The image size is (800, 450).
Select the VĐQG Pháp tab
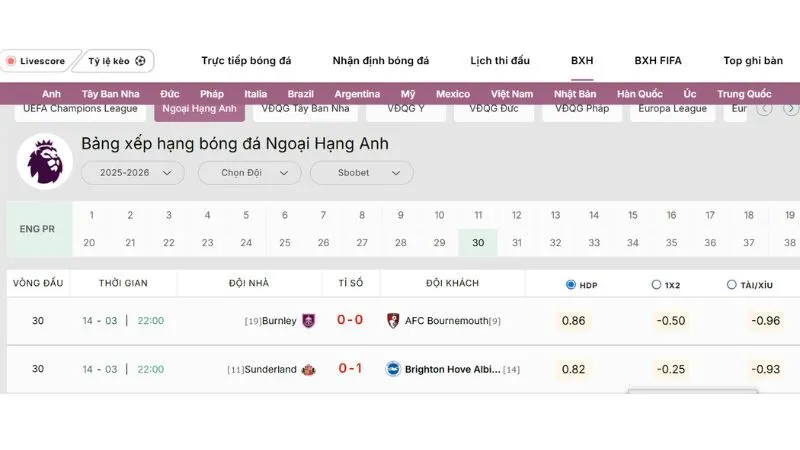pyautogui.click(x=582, y=111)
